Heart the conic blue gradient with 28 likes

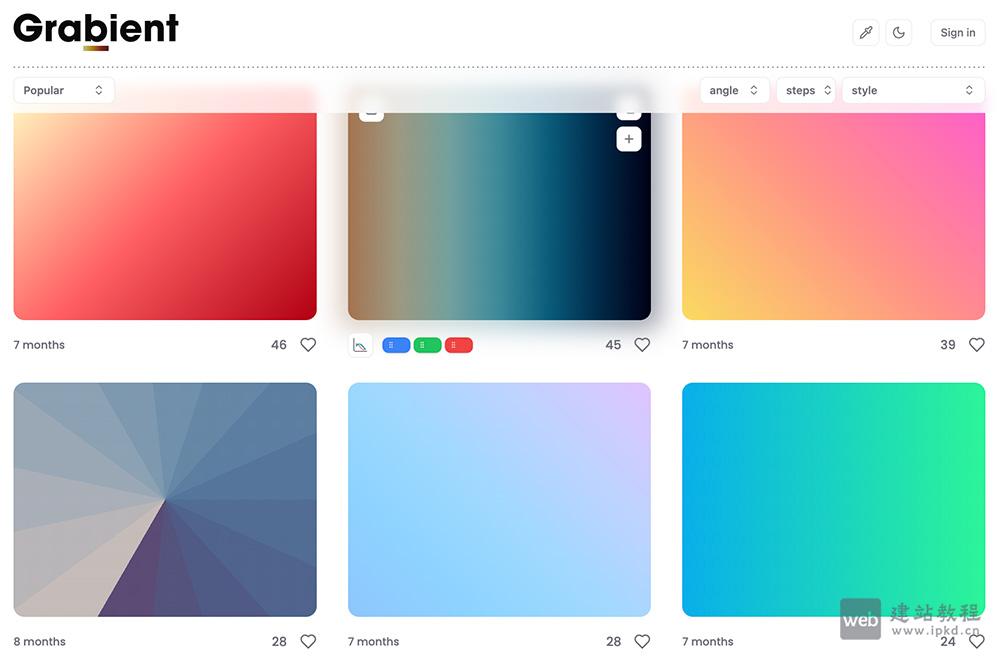(308, 642)
